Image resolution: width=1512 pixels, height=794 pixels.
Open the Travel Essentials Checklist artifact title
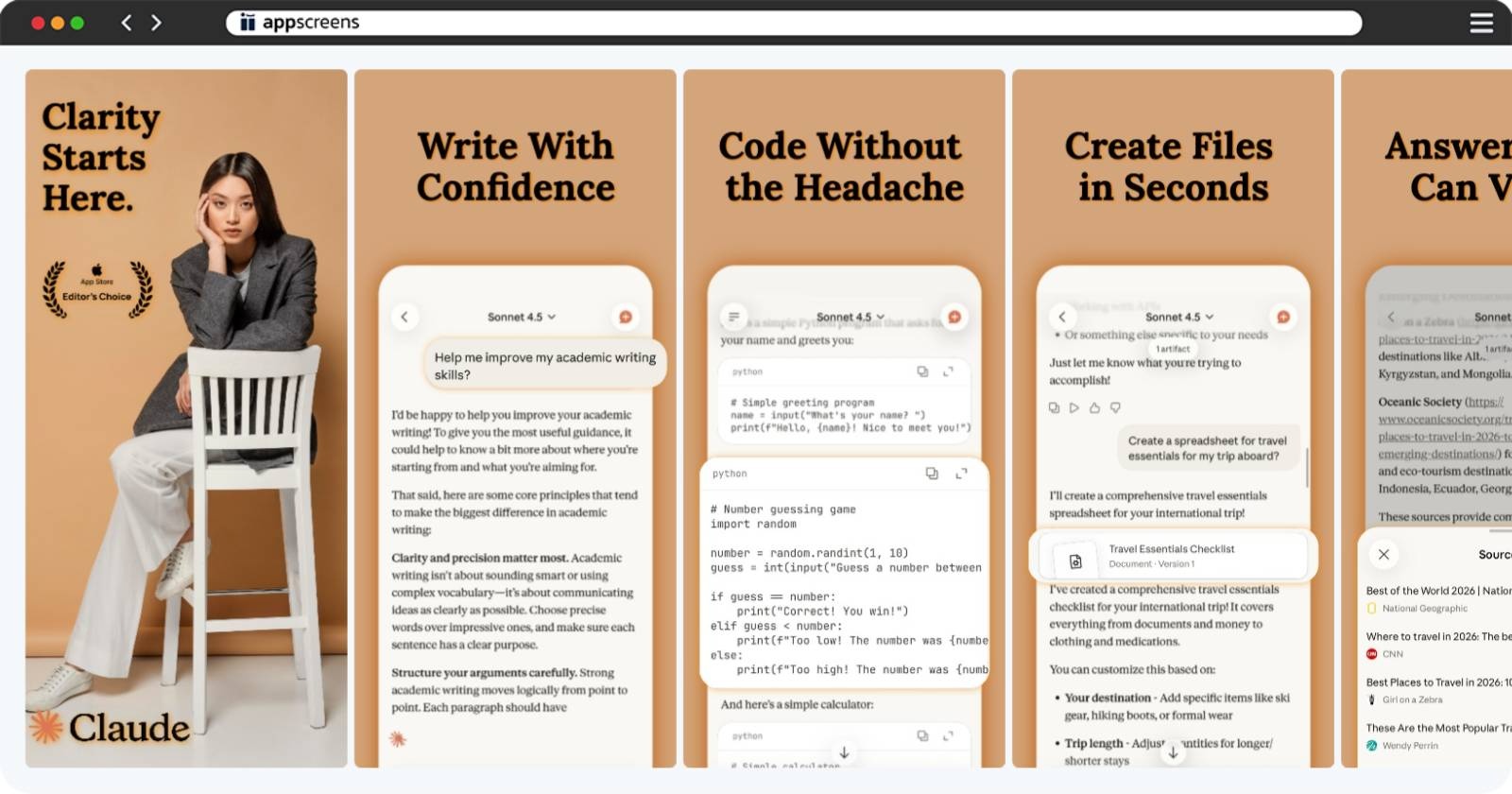(x=1172, y=548)
